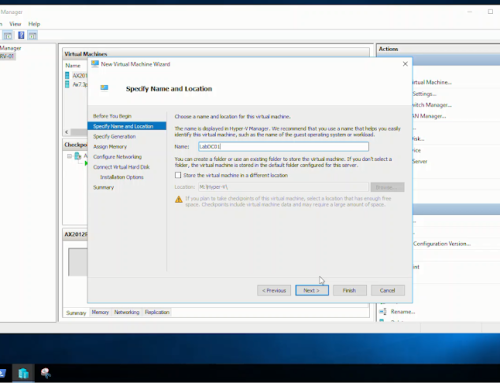Viewport: 500px width, 383px height.
Task: Select Installation Options step
Action: (122, 177)
